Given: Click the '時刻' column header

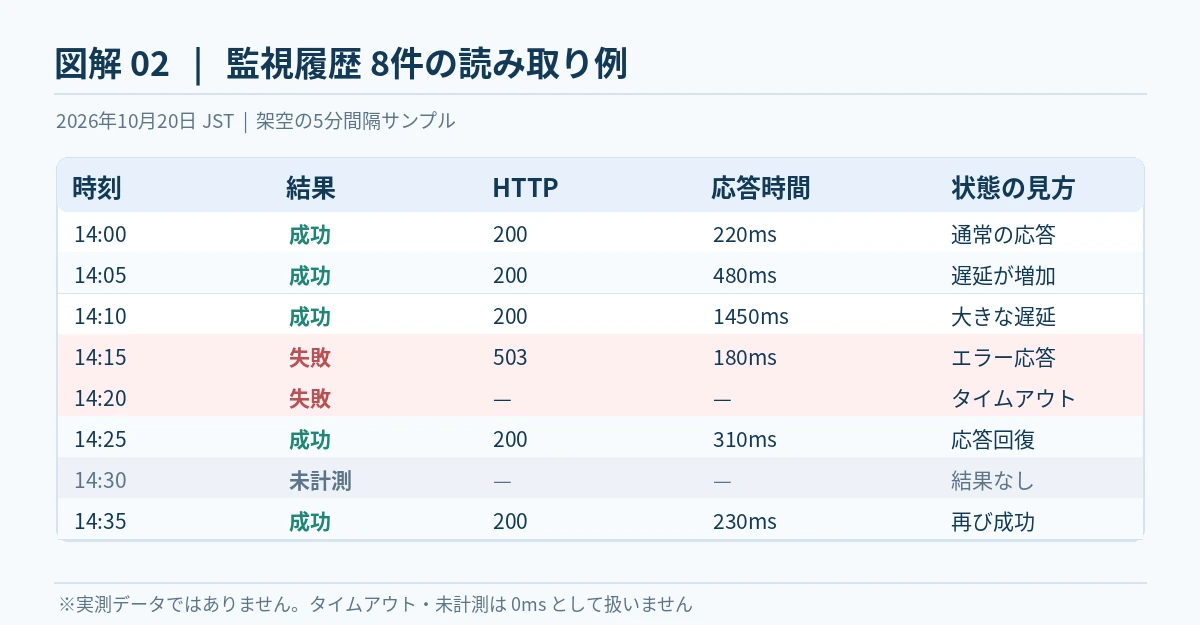Looking at the screenshot, I should [x=97, y=188].
